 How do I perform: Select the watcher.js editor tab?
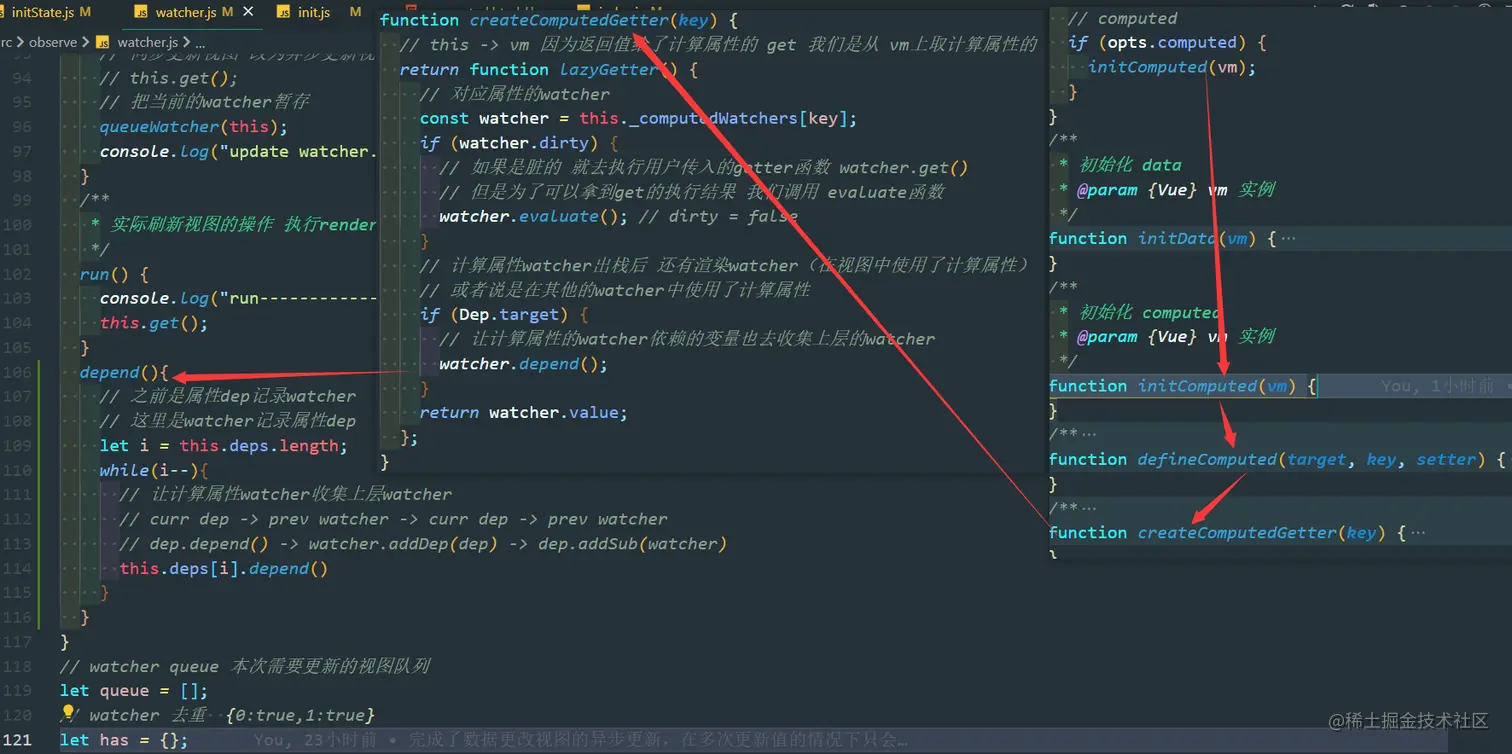pos(186,12)
